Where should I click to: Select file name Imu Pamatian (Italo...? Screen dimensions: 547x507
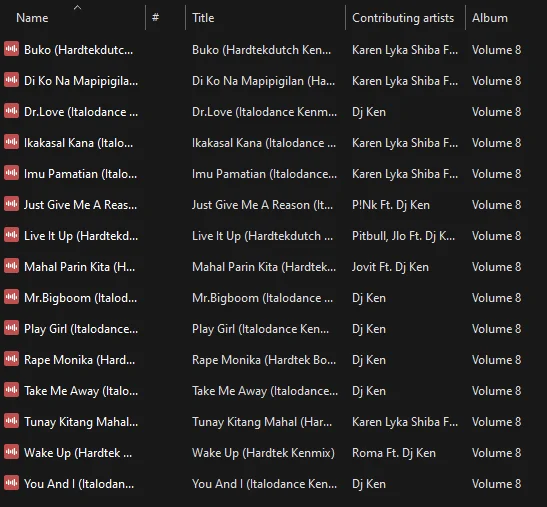81,174
